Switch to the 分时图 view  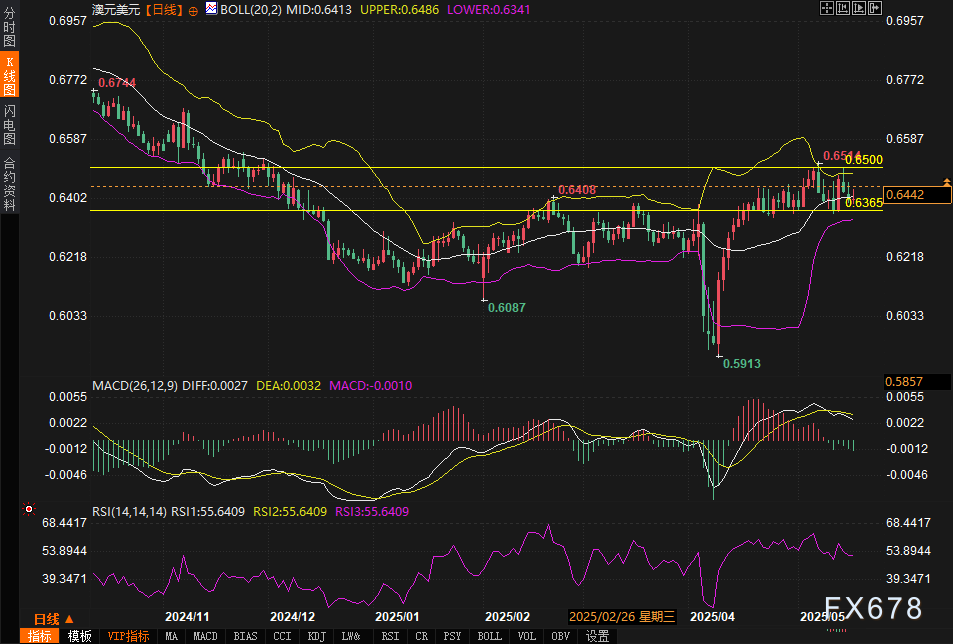[9, 31]
